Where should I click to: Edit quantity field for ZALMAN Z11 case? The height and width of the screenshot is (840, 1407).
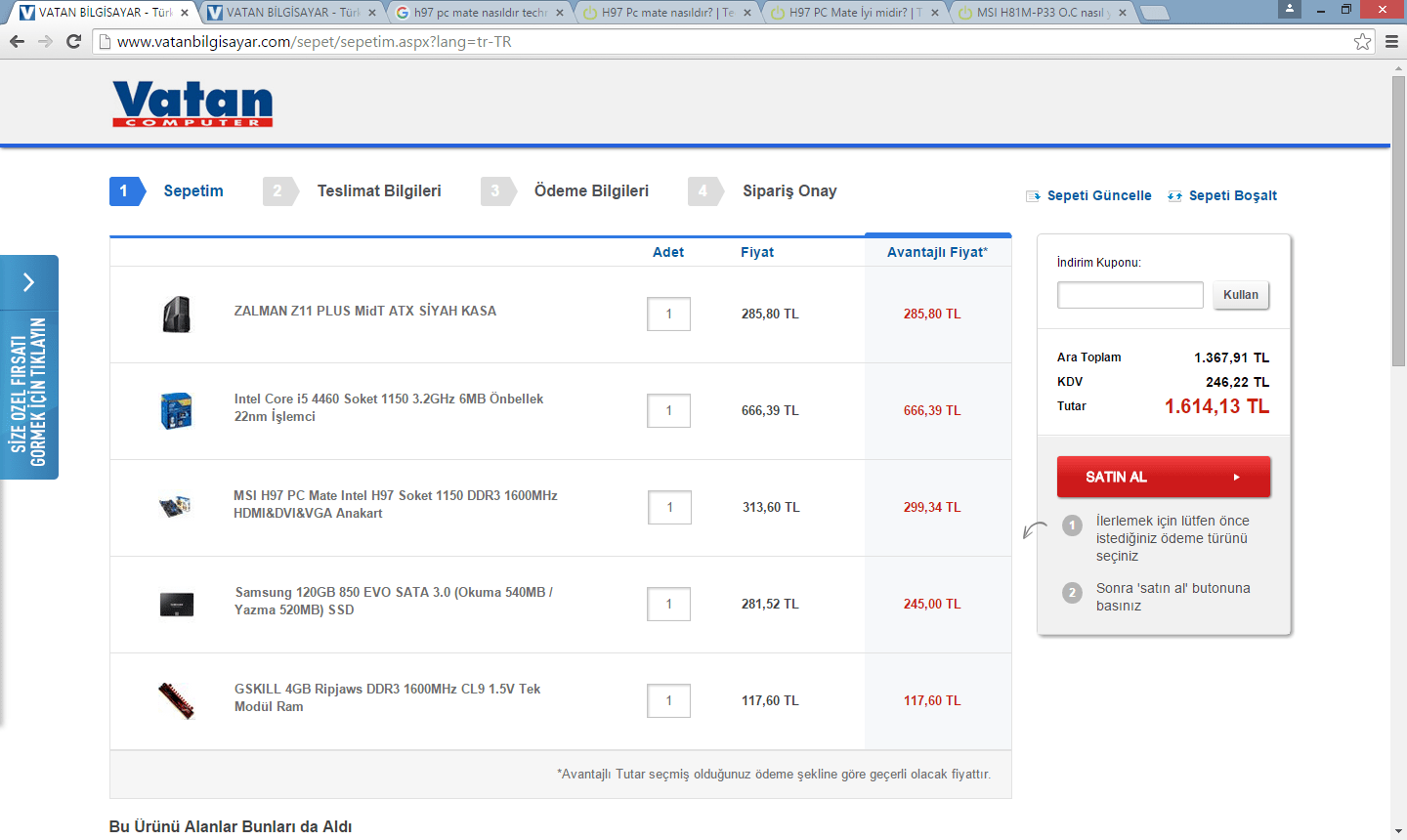click(669, 315)
